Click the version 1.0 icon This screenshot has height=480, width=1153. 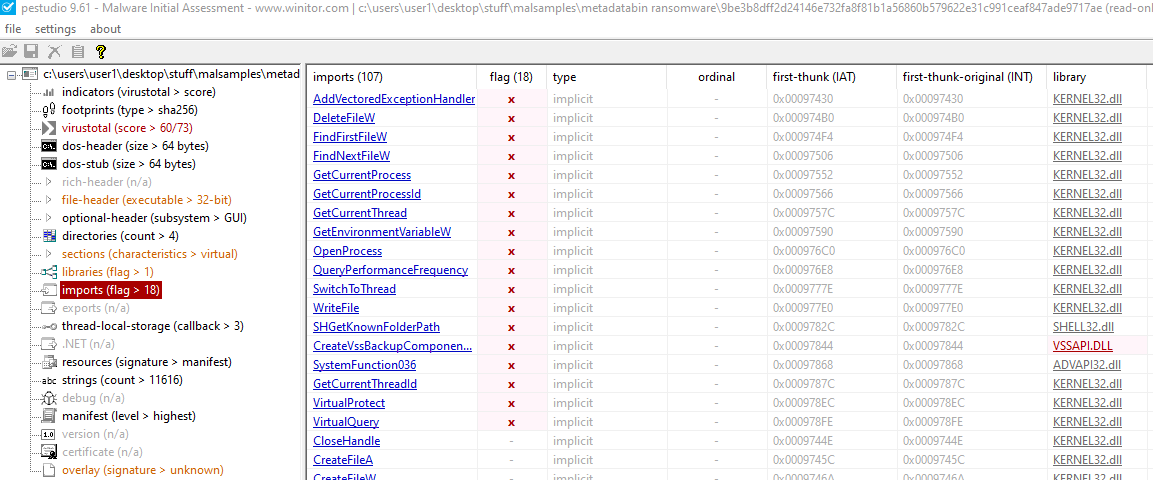point(49,434)
